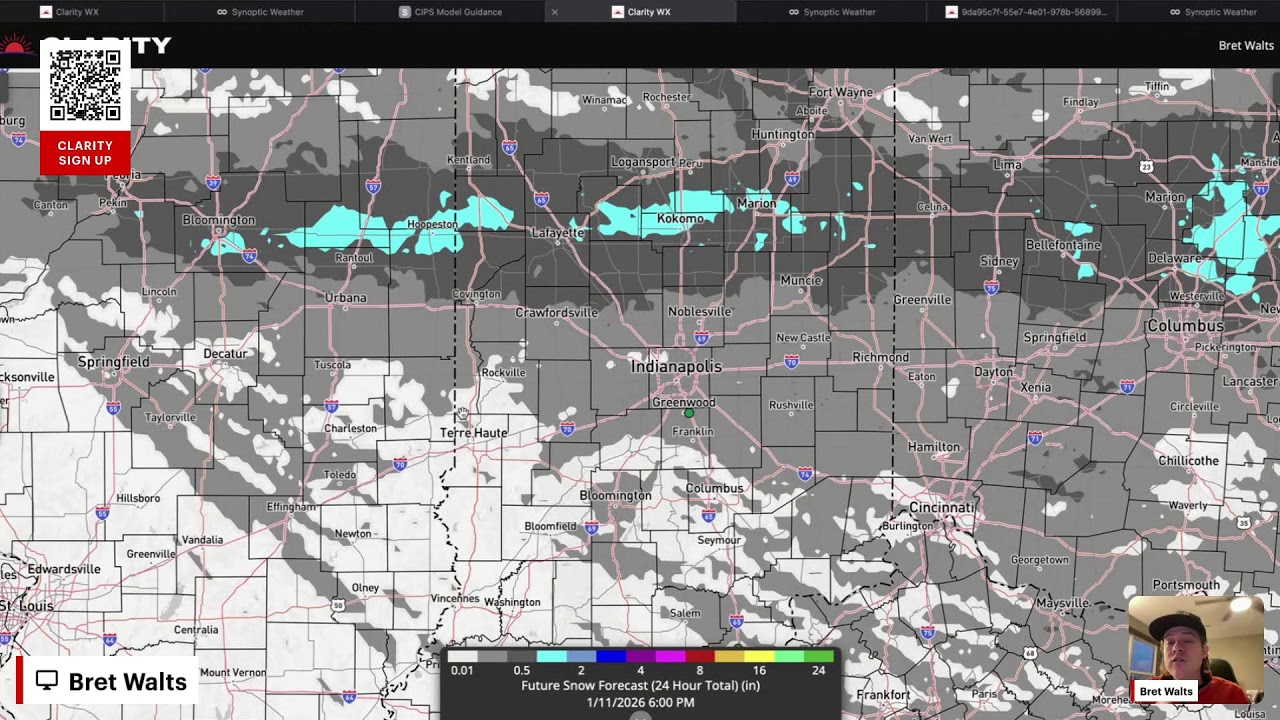This screenshot has height=720, width=1280.
Task: Click the I-71 shield near Xenia
Action: (1127, 387)
